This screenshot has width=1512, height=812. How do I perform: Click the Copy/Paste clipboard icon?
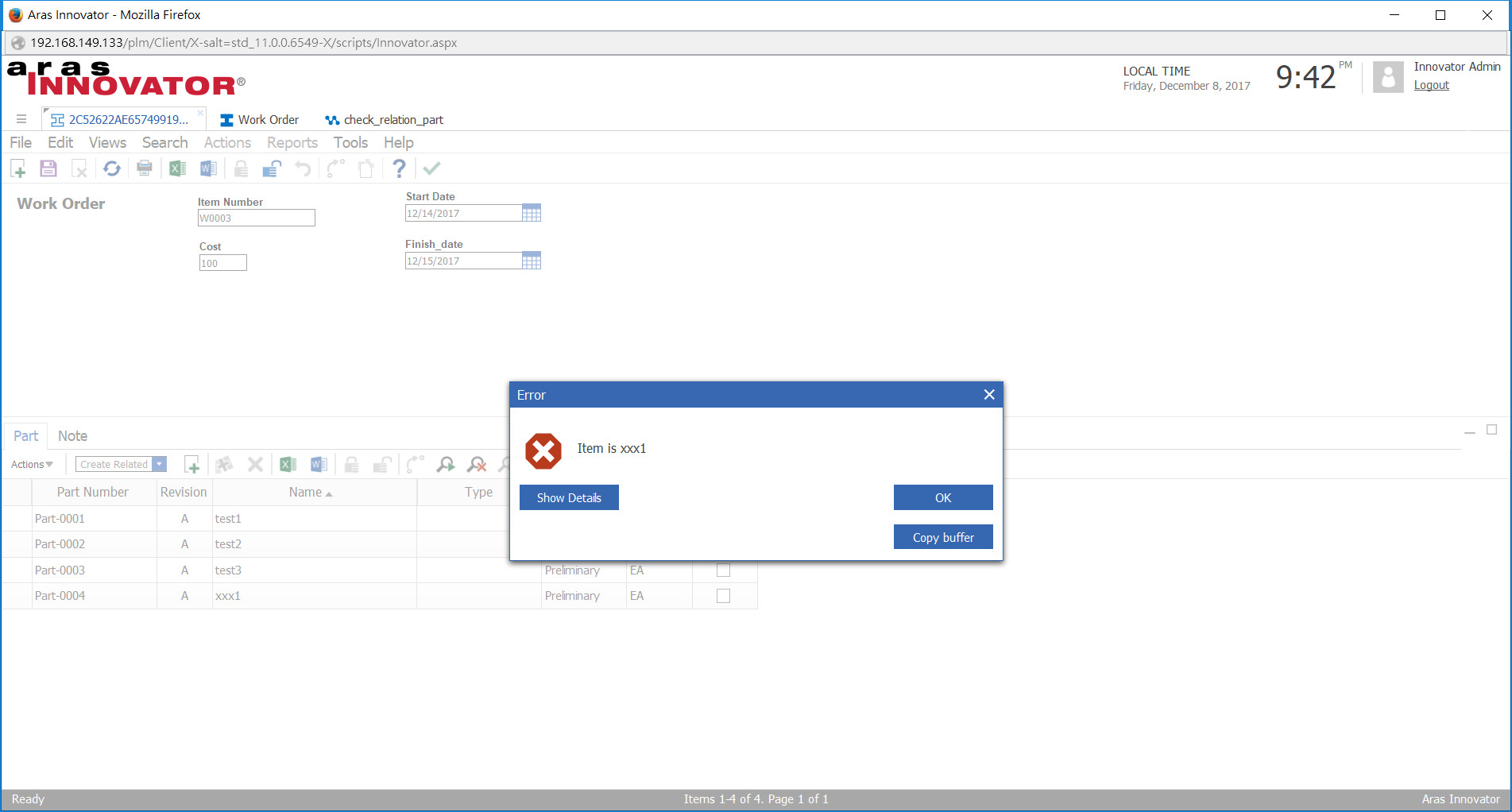366,168
